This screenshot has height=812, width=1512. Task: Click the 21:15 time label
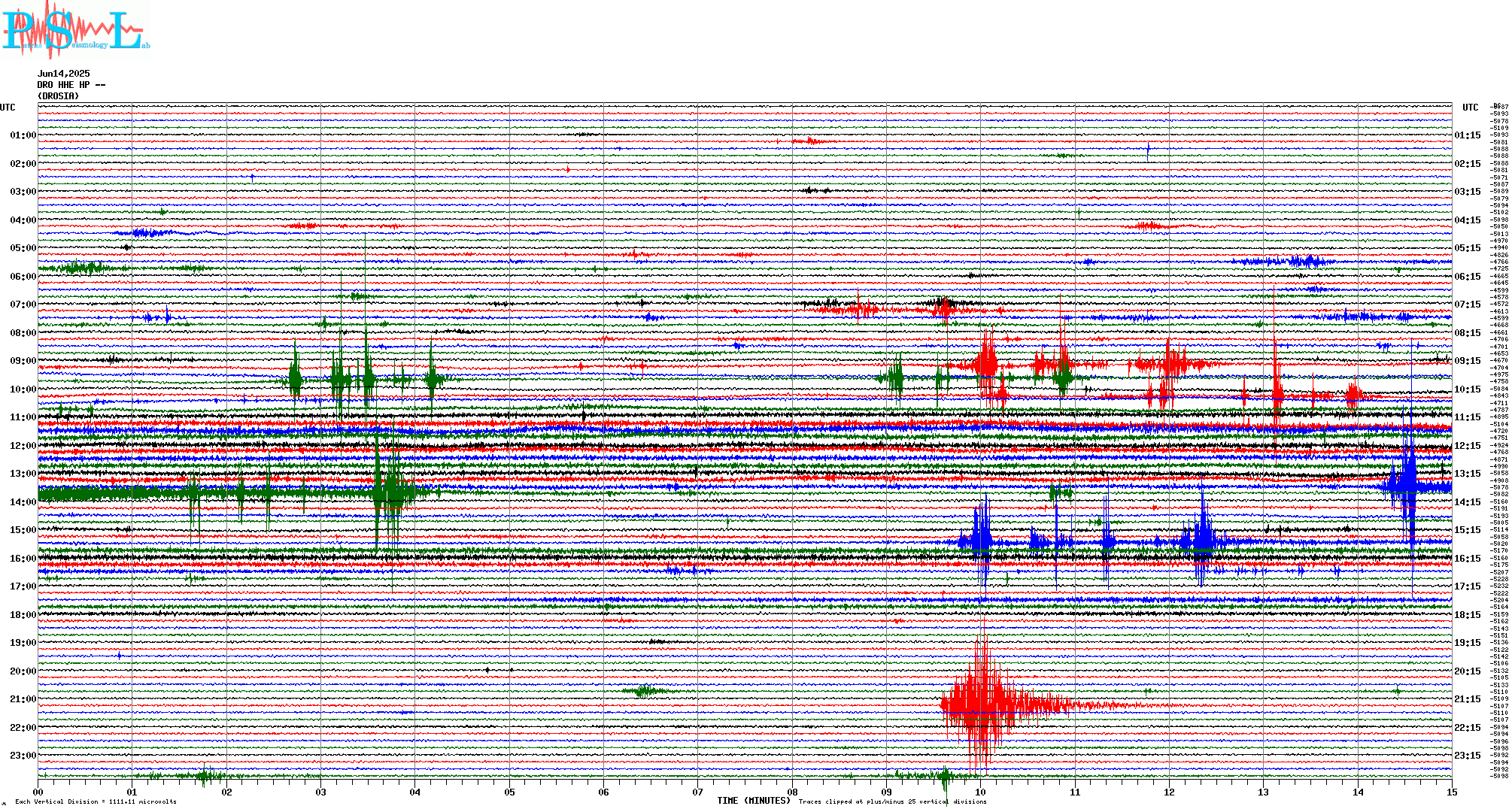coord(1468,699)
